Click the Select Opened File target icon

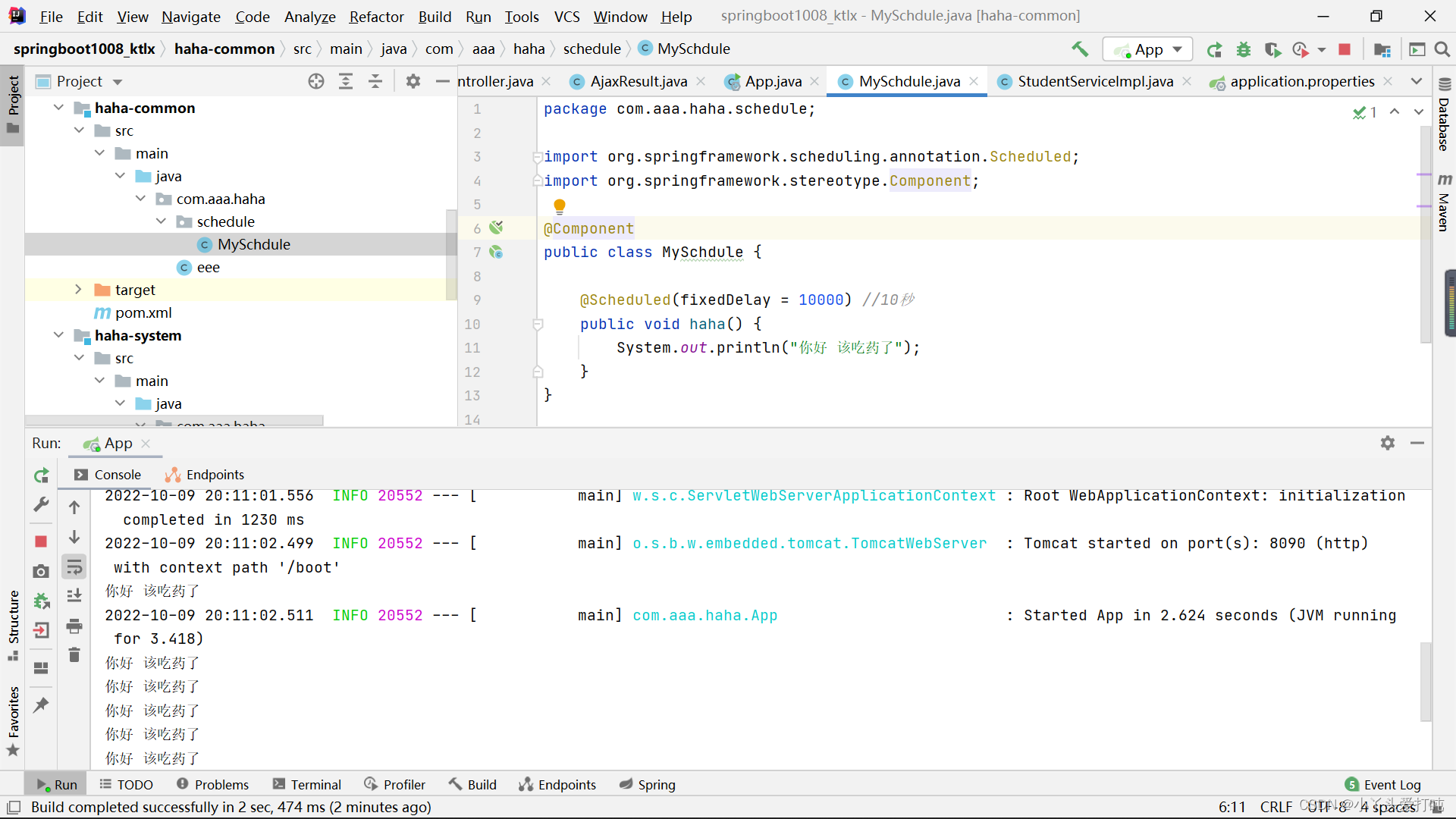[316, 81]
